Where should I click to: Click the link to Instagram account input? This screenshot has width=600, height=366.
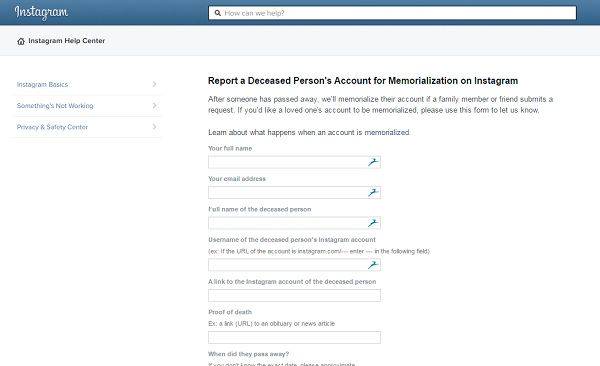click(x=294, y=295)
